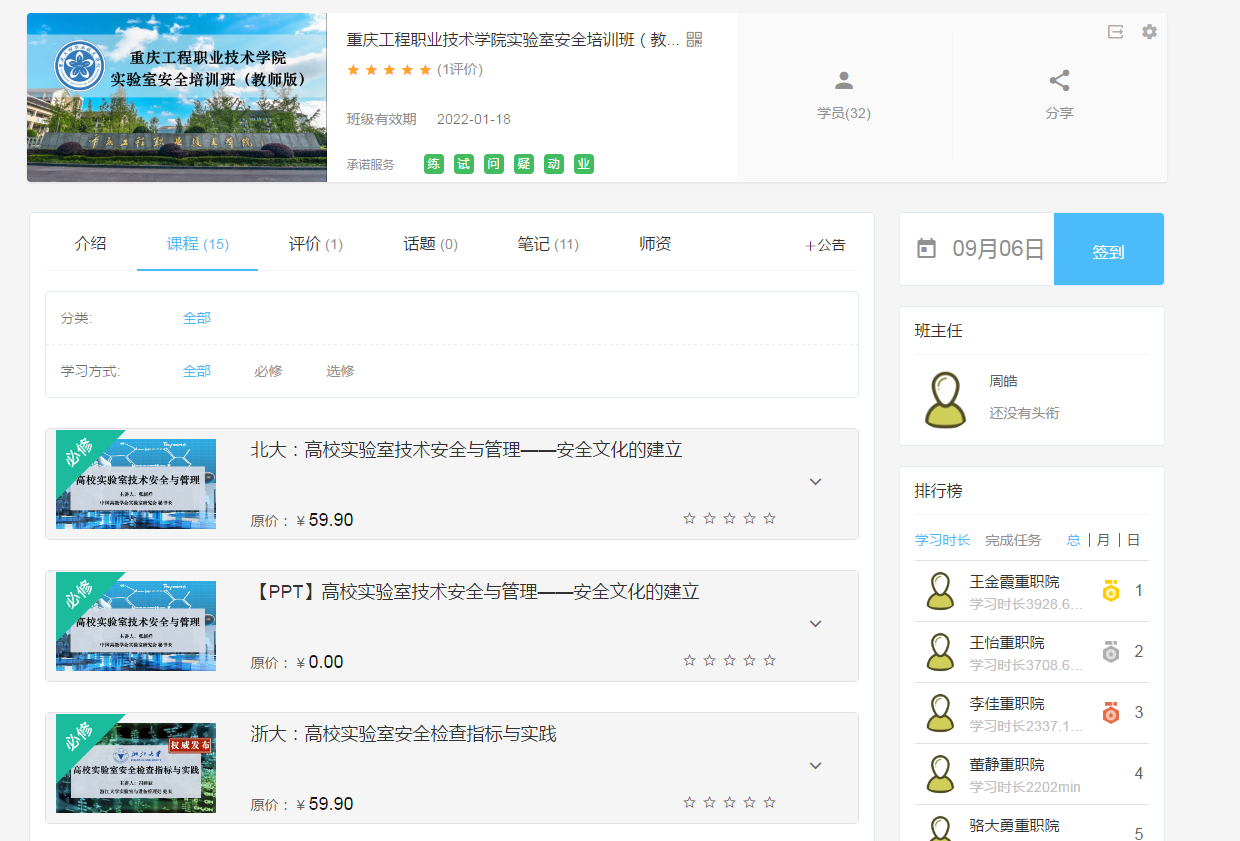This screenshot has height=841, width=1240.
Task: Click the 业 service badge
Action: click(x=584, y=164)
